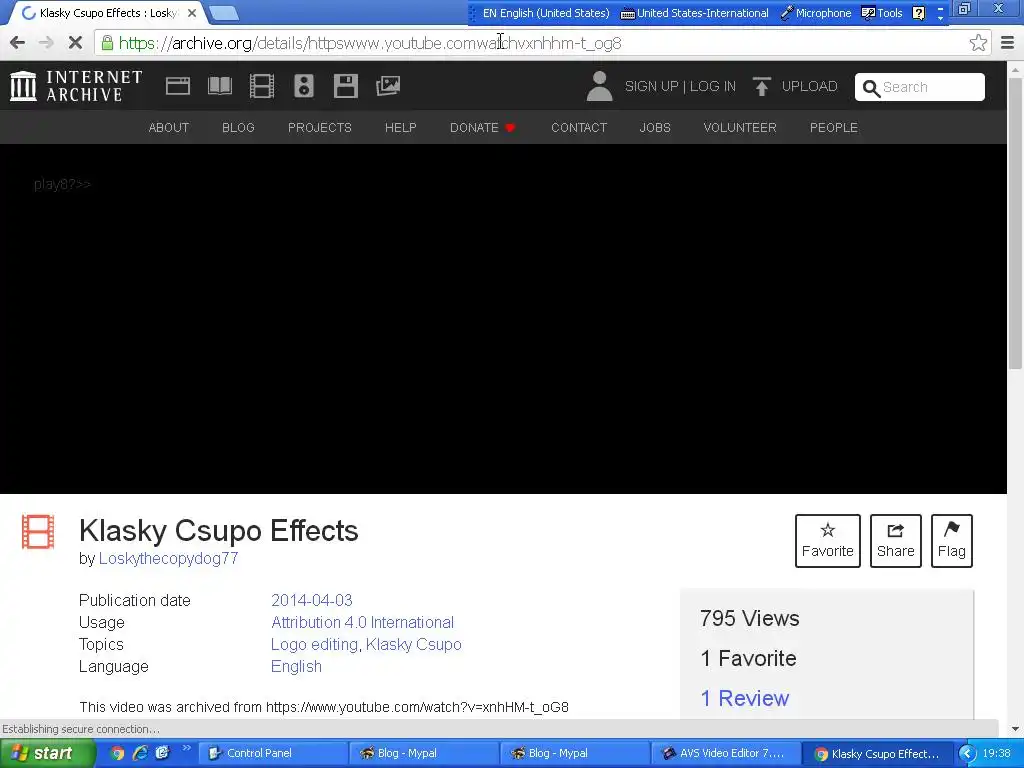Screen dimensions: 1024x768
Task: Click the browser address bar URL
Action: [x=370, y=43]
